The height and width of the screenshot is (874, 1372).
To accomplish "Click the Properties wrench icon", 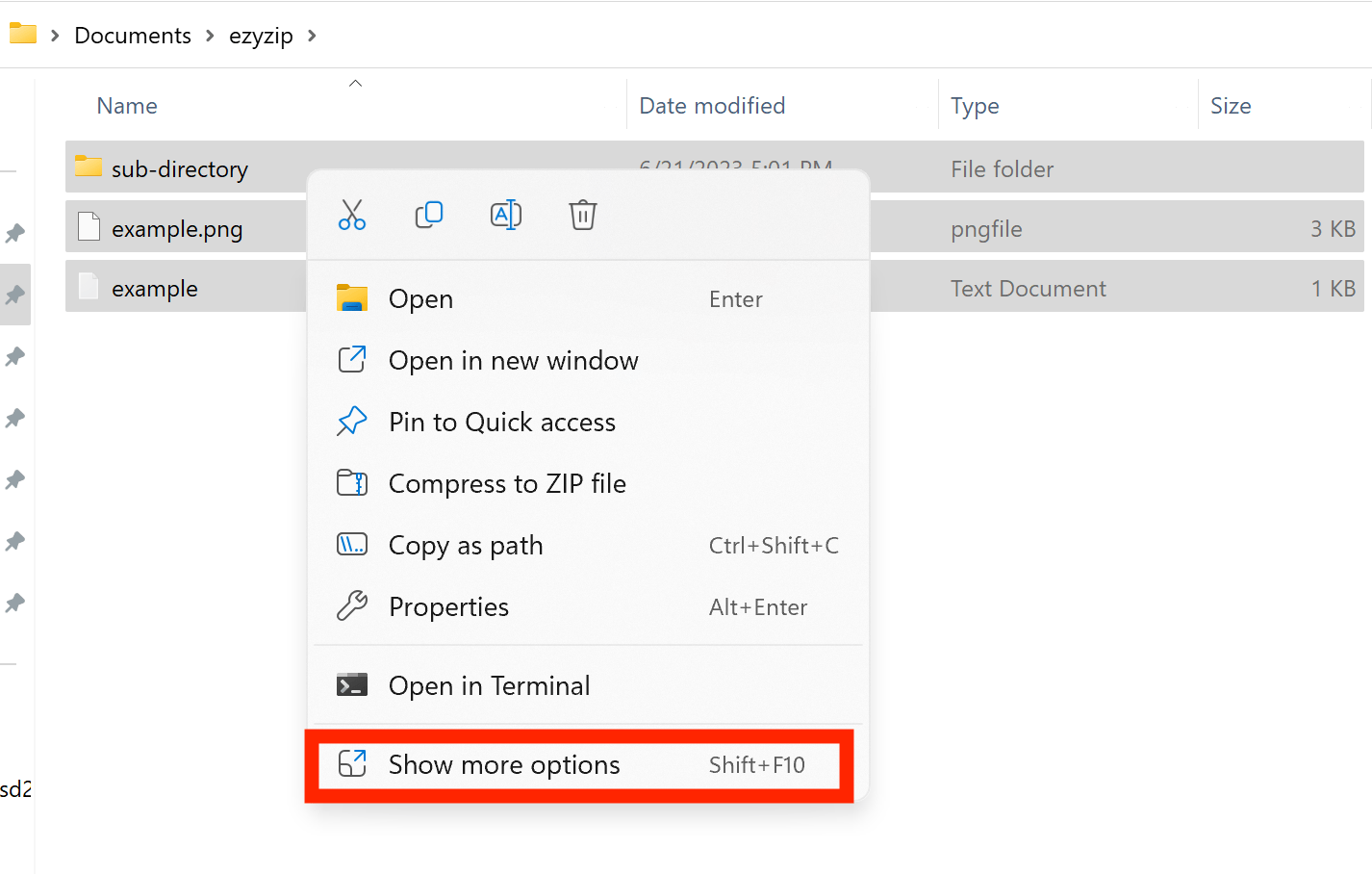I will (x=353, y=606).
